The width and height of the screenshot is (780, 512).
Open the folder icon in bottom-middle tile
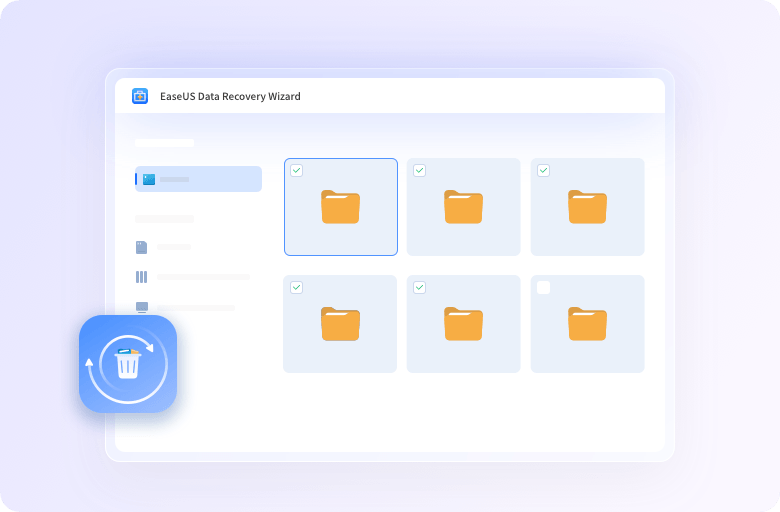[463, 323]
